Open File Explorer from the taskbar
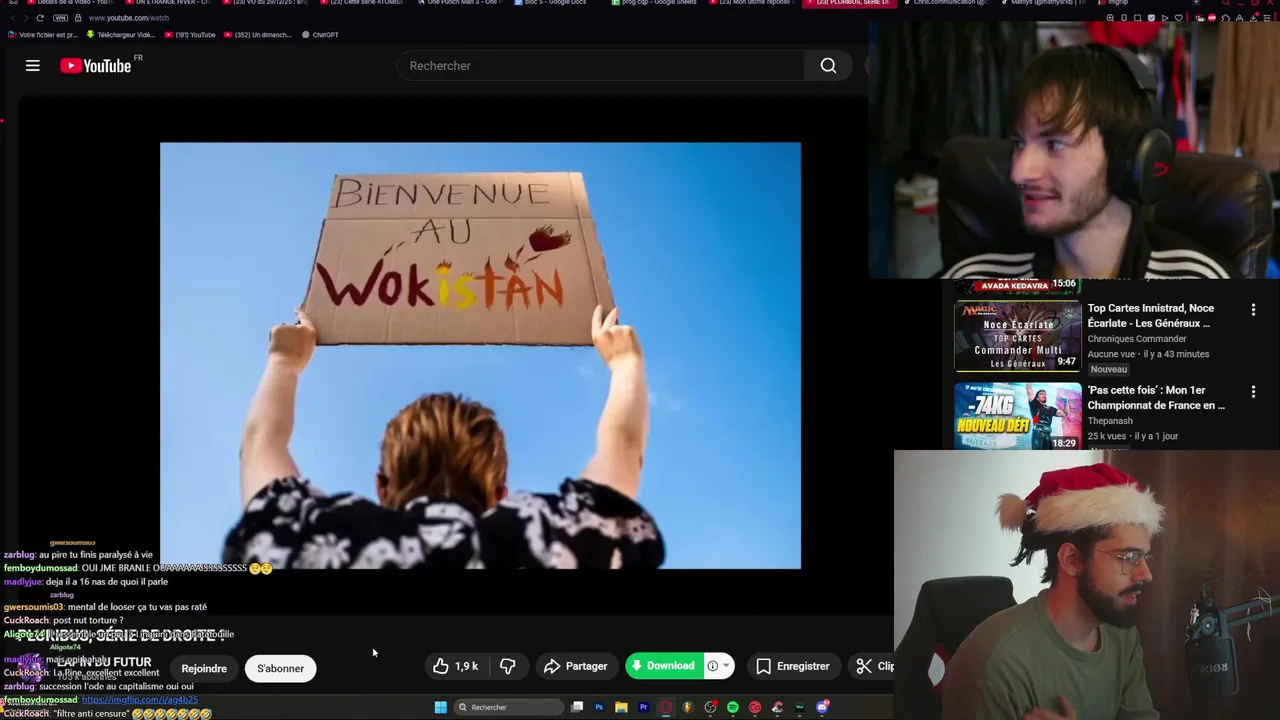Screen dimensions: 1280x720 [x=621, y=707]
